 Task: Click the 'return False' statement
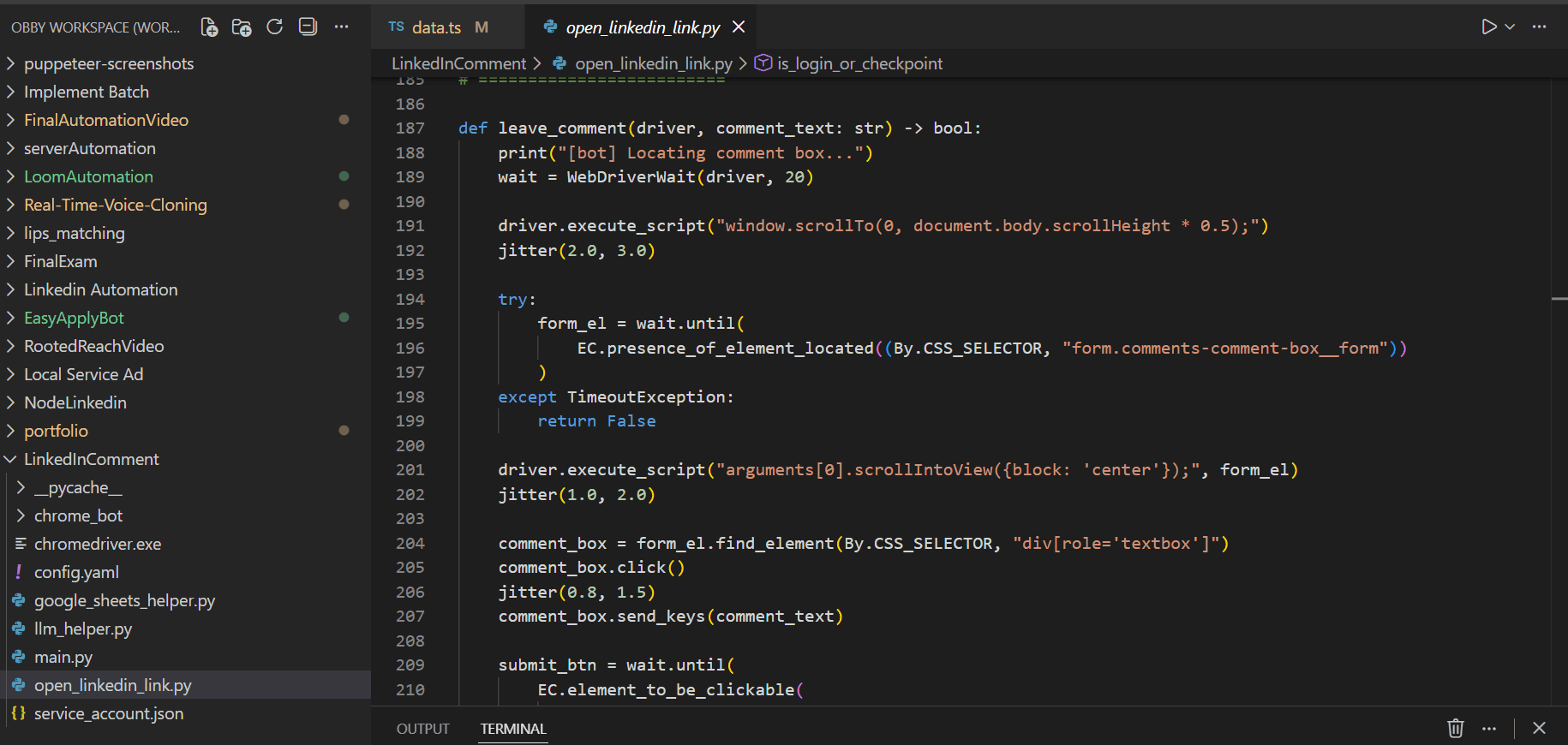click(x=596, y=420)
